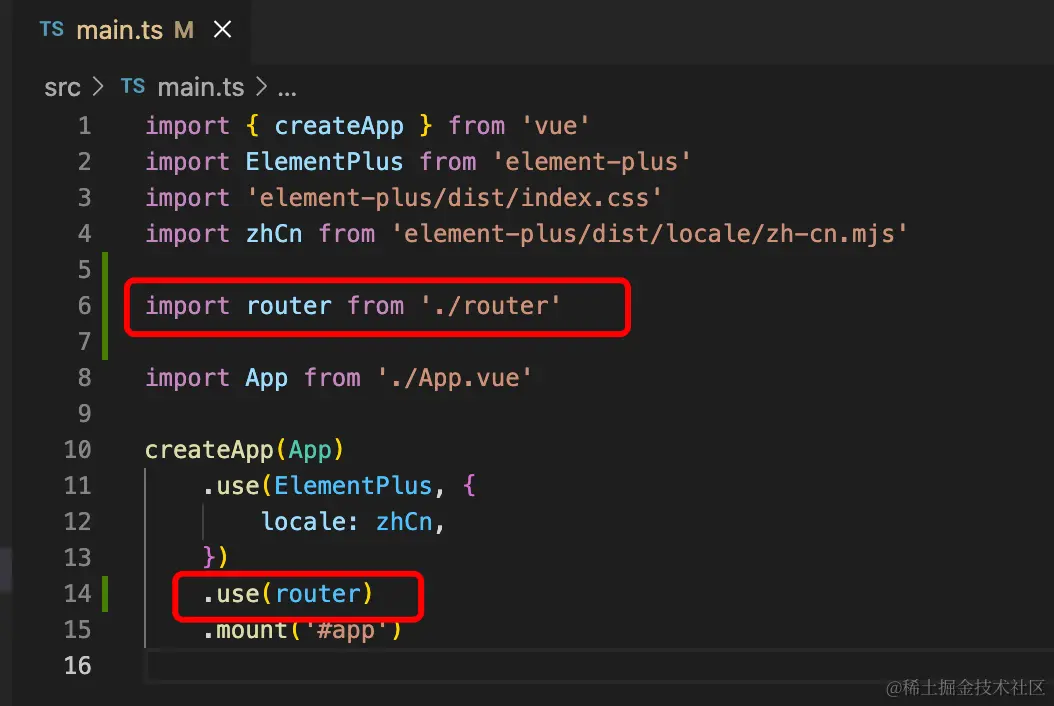Click .use(ElementPlus on line 11
1054x706 pixels.
click(317, 485)
